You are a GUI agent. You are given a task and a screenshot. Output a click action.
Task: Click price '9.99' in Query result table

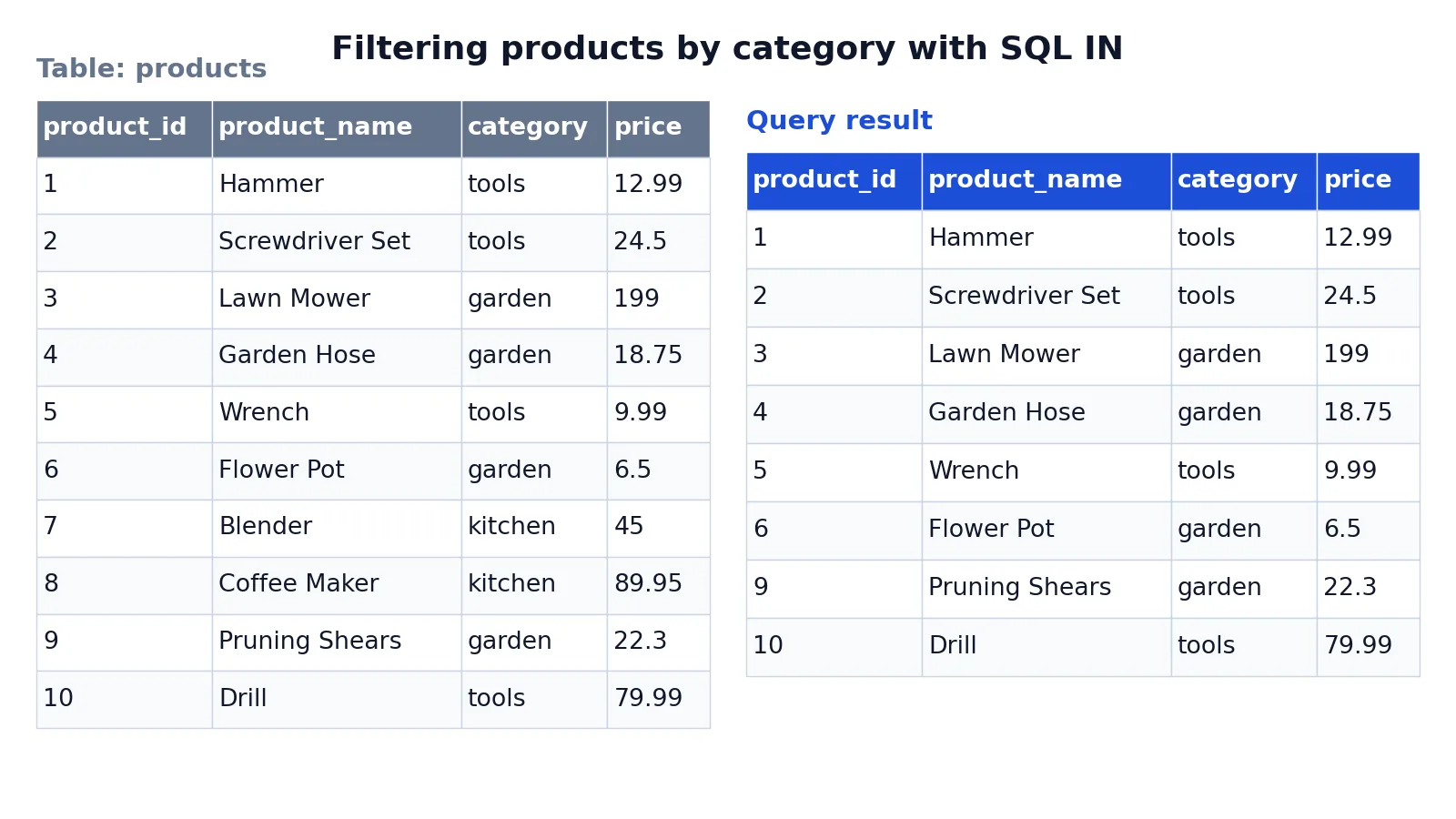tap(1369, 472)
